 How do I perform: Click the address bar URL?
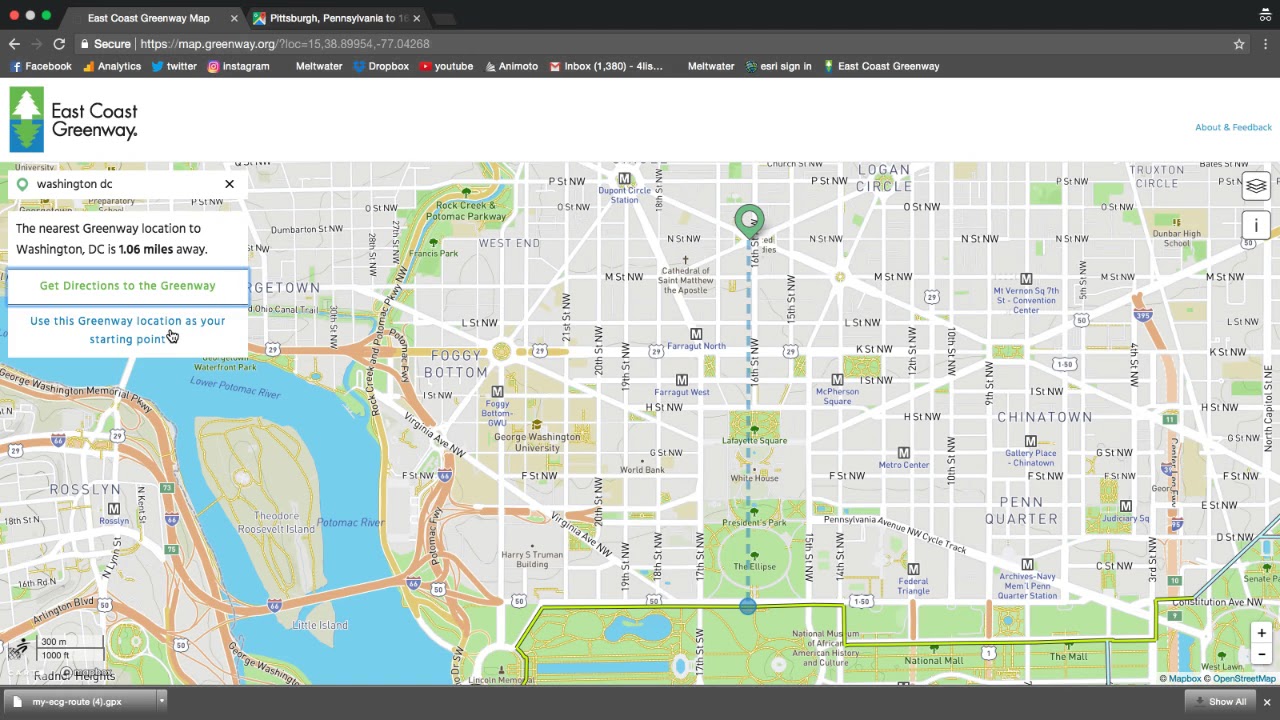[x=284, y=44]
